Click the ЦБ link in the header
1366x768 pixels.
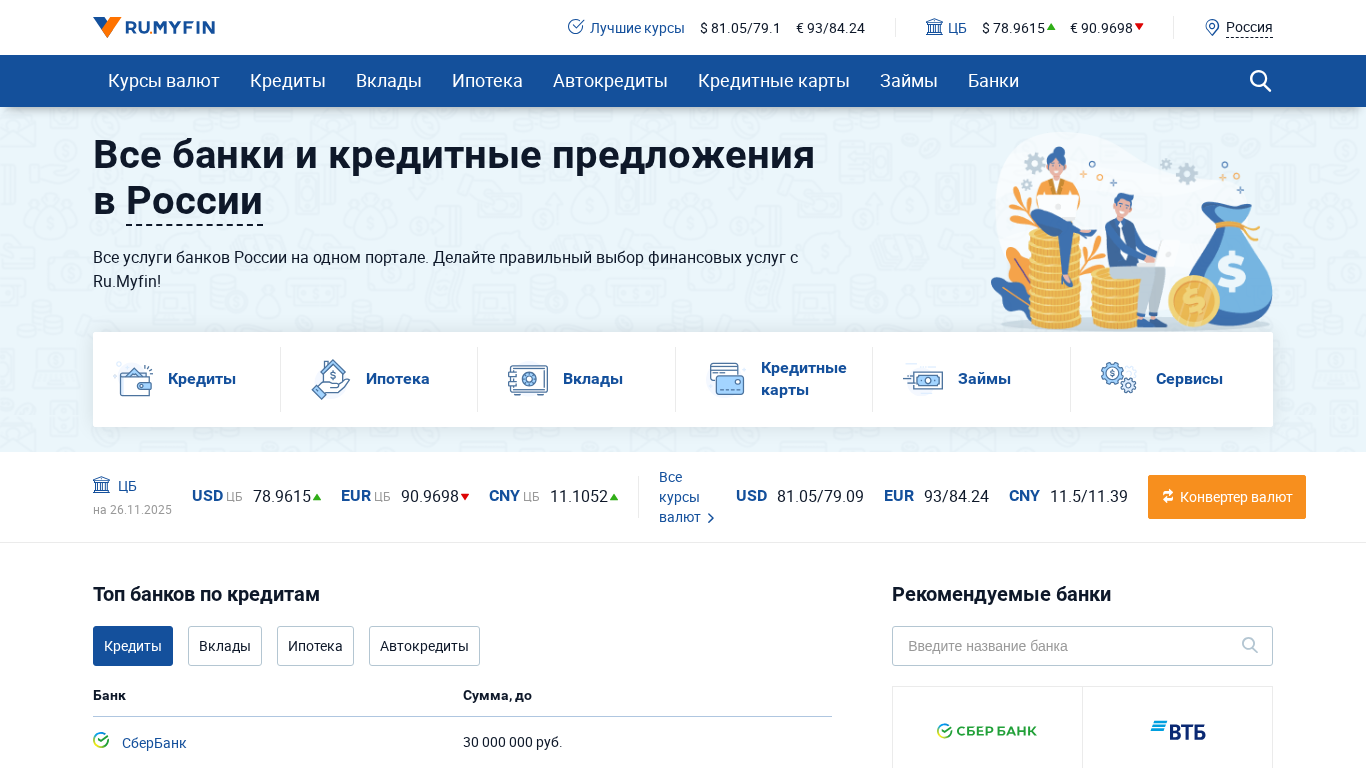[957, 28]
